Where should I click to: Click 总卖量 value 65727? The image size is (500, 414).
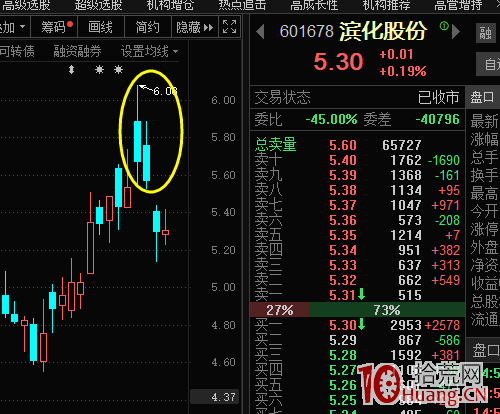coord(402,145)
